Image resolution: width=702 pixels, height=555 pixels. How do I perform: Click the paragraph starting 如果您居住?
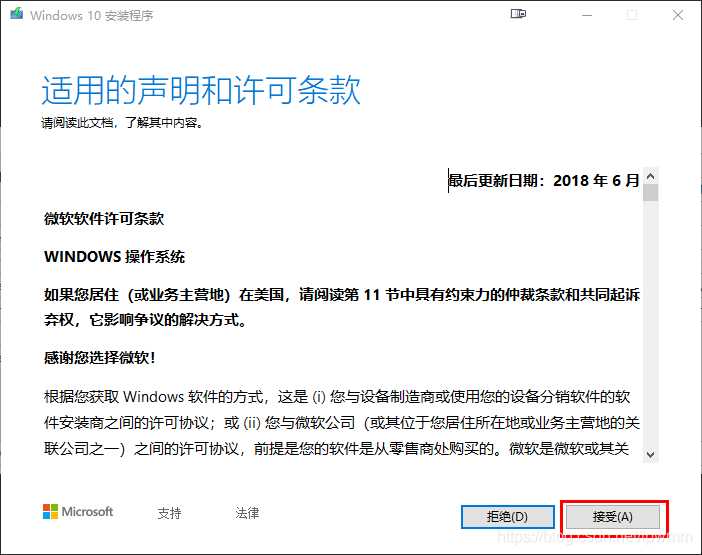[x=342, y=307]
